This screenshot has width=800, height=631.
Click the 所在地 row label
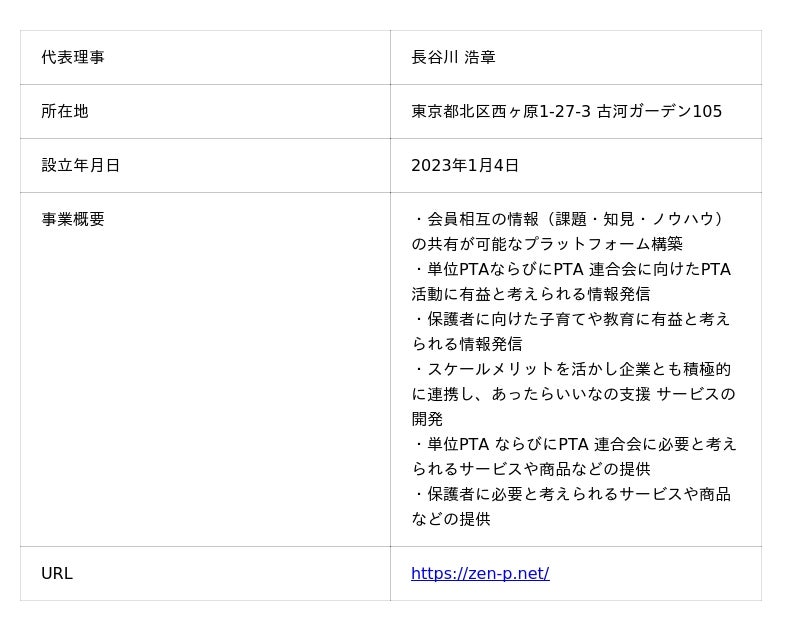pos(65,111)
